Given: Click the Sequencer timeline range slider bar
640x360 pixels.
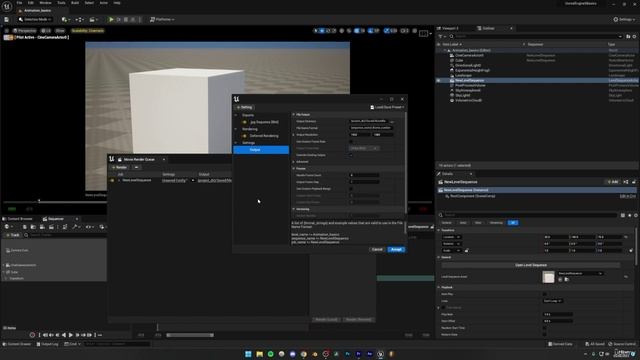Looking at the screenshot, I should [190, 335].
